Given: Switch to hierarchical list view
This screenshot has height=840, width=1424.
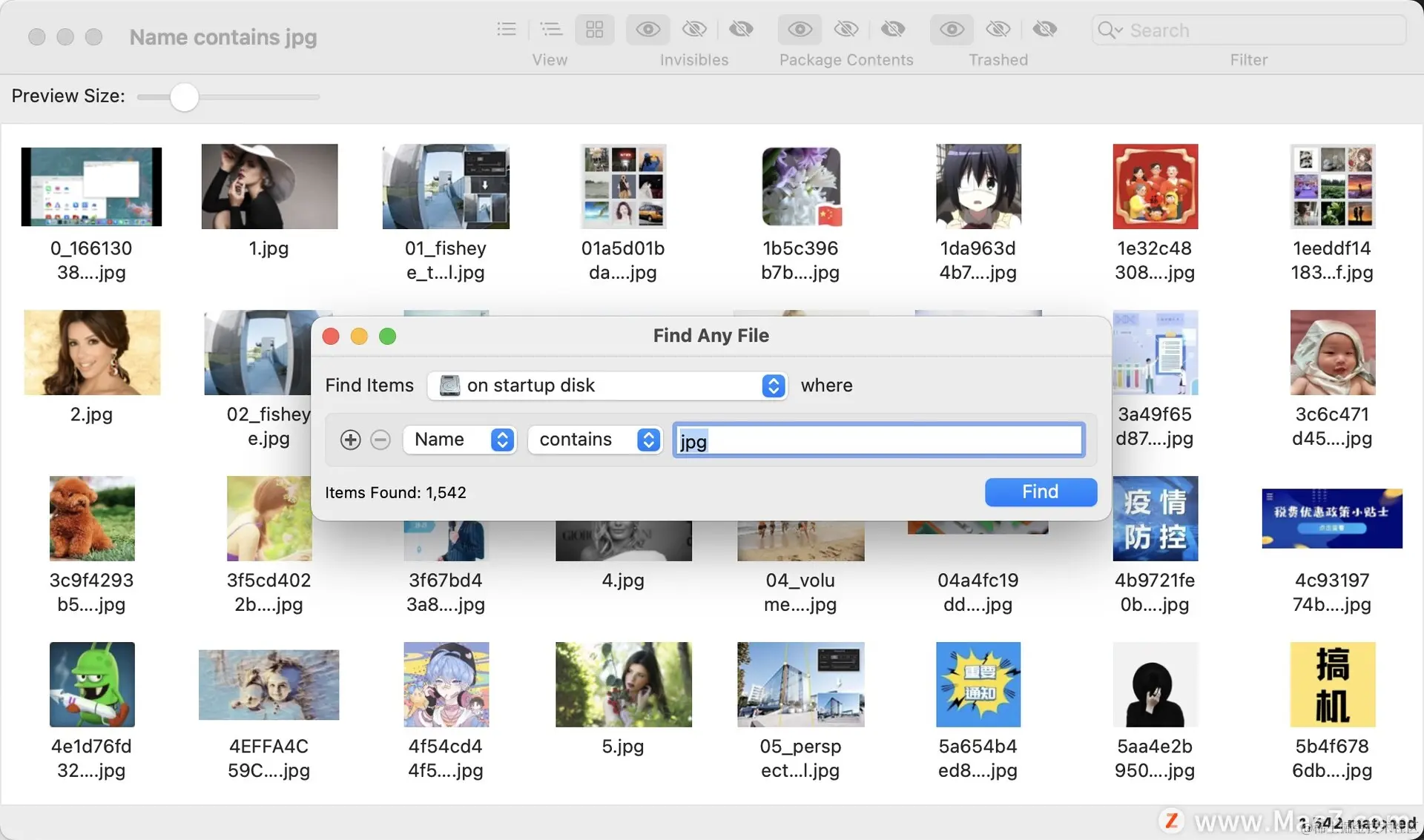Looking at the screenshot, I should coord(550,30).
